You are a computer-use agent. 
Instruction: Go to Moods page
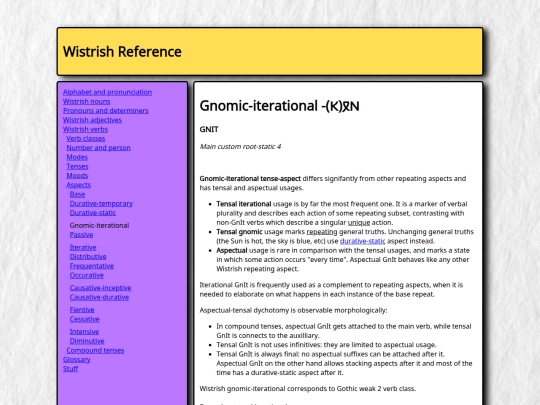77,176
